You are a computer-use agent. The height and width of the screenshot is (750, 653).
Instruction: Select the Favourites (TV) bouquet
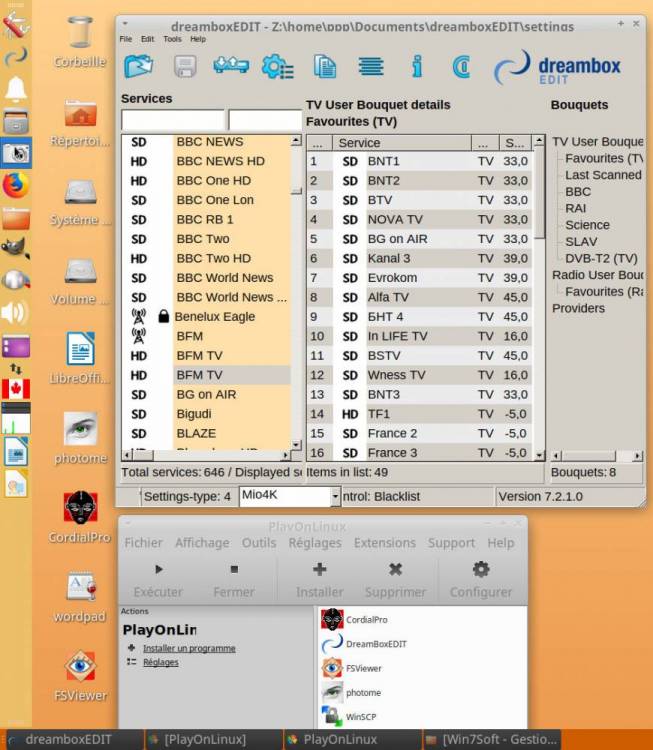(x=604, y=158)
